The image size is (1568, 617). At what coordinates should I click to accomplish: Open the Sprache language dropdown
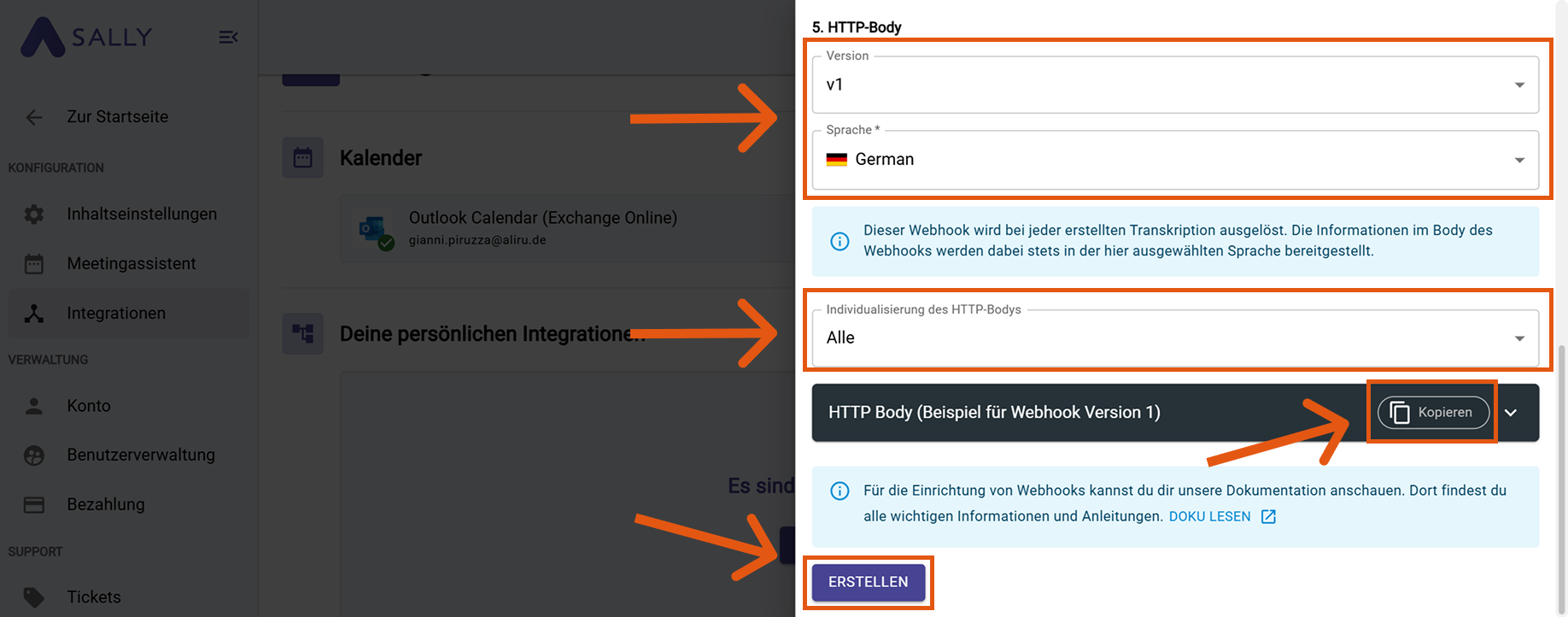1174,160
